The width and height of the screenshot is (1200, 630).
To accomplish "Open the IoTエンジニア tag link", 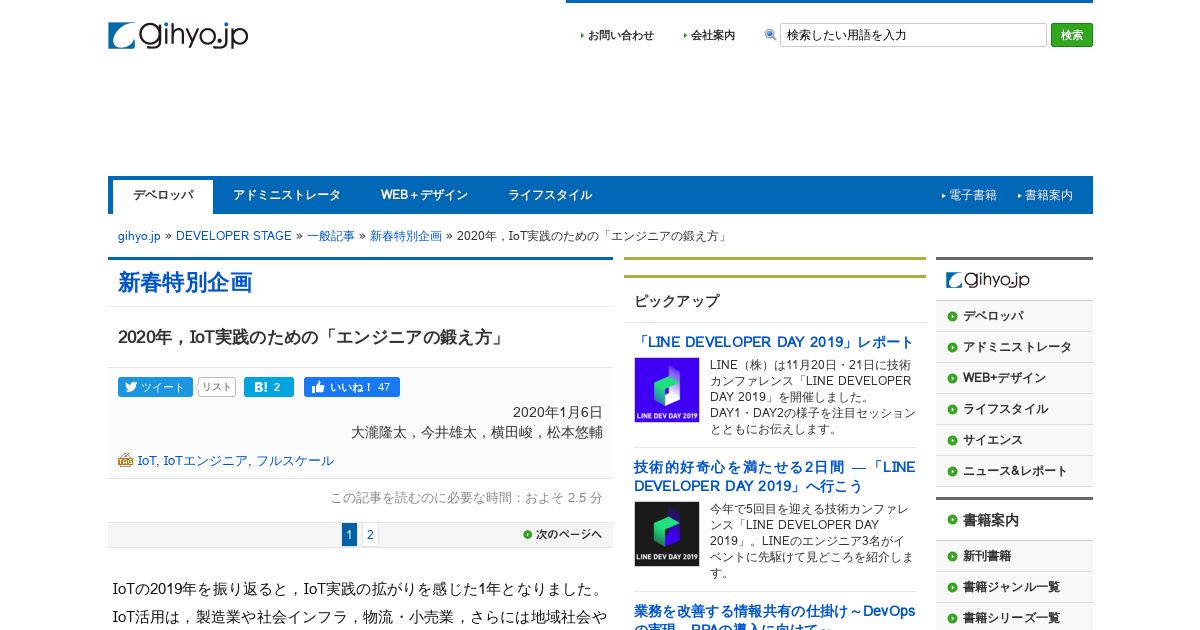I will 206,461.
